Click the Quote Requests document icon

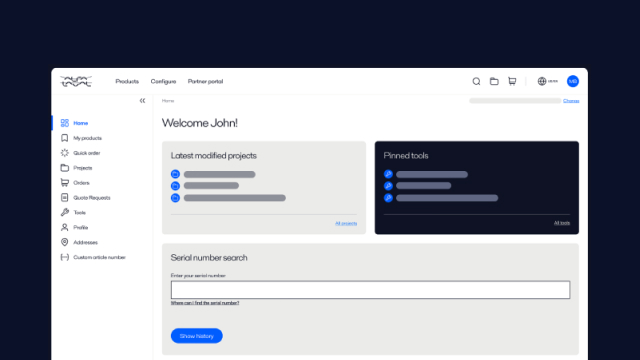pos(64,198)
